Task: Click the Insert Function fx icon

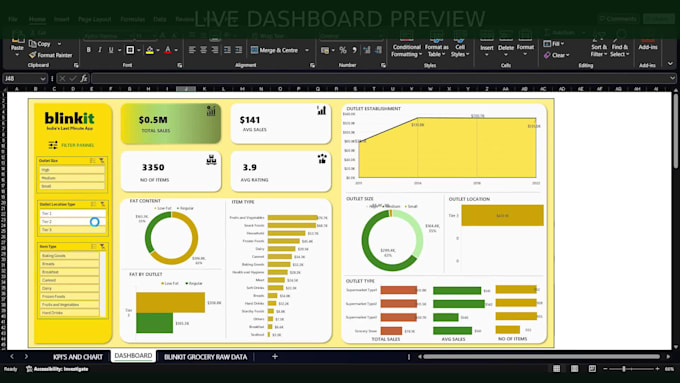Action: 84,79
